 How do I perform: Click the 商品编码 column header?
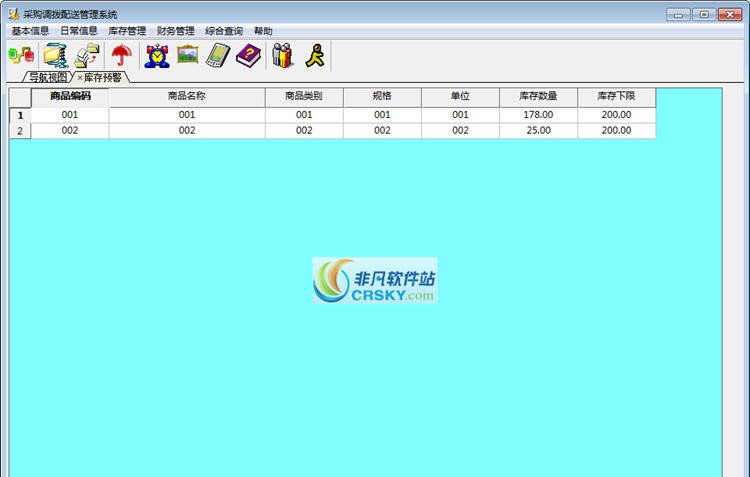pyautogui.click(x=70, y=97)
